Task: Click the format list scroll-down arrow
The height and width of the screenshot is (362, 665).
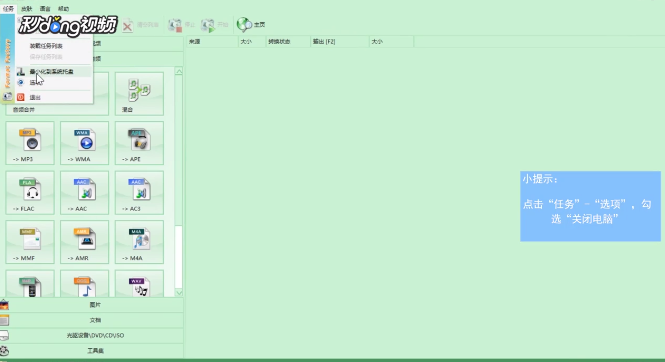Action: pyautogui.click(x=179, y=292)
